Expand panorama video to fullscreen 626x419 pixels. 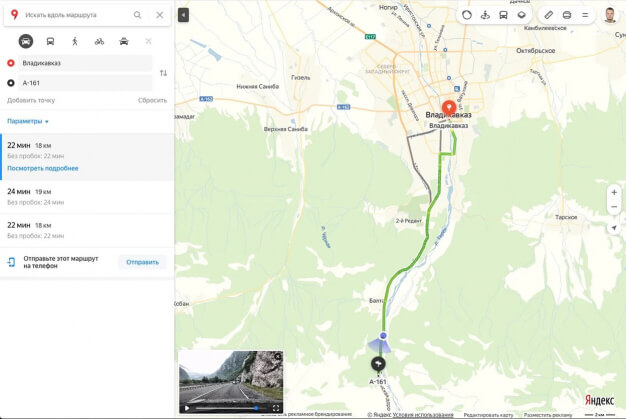(x=276, y=408)
